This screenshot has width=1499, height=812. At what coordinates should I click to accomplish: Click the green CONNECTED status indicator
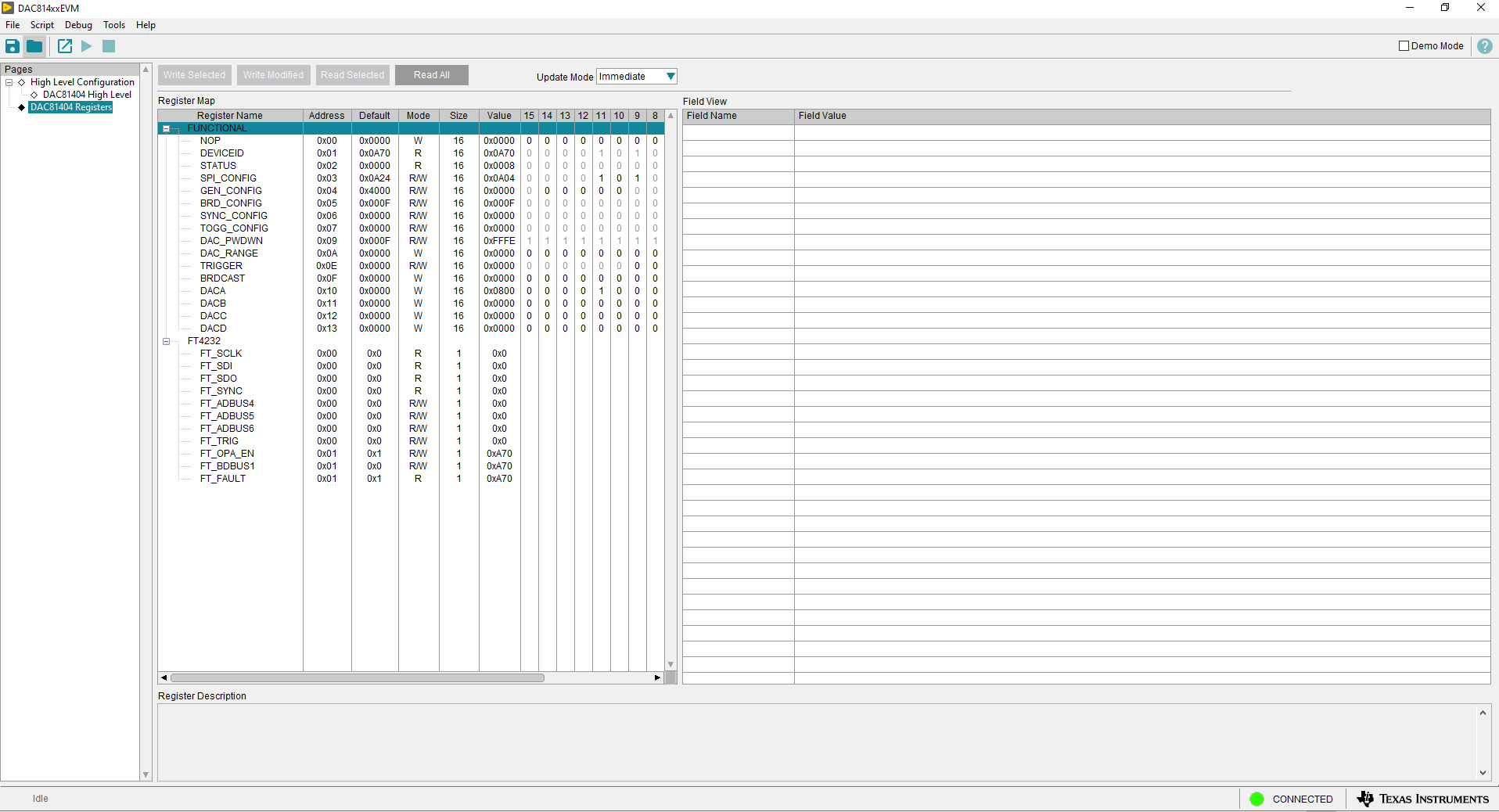[x=1257, y=799]
